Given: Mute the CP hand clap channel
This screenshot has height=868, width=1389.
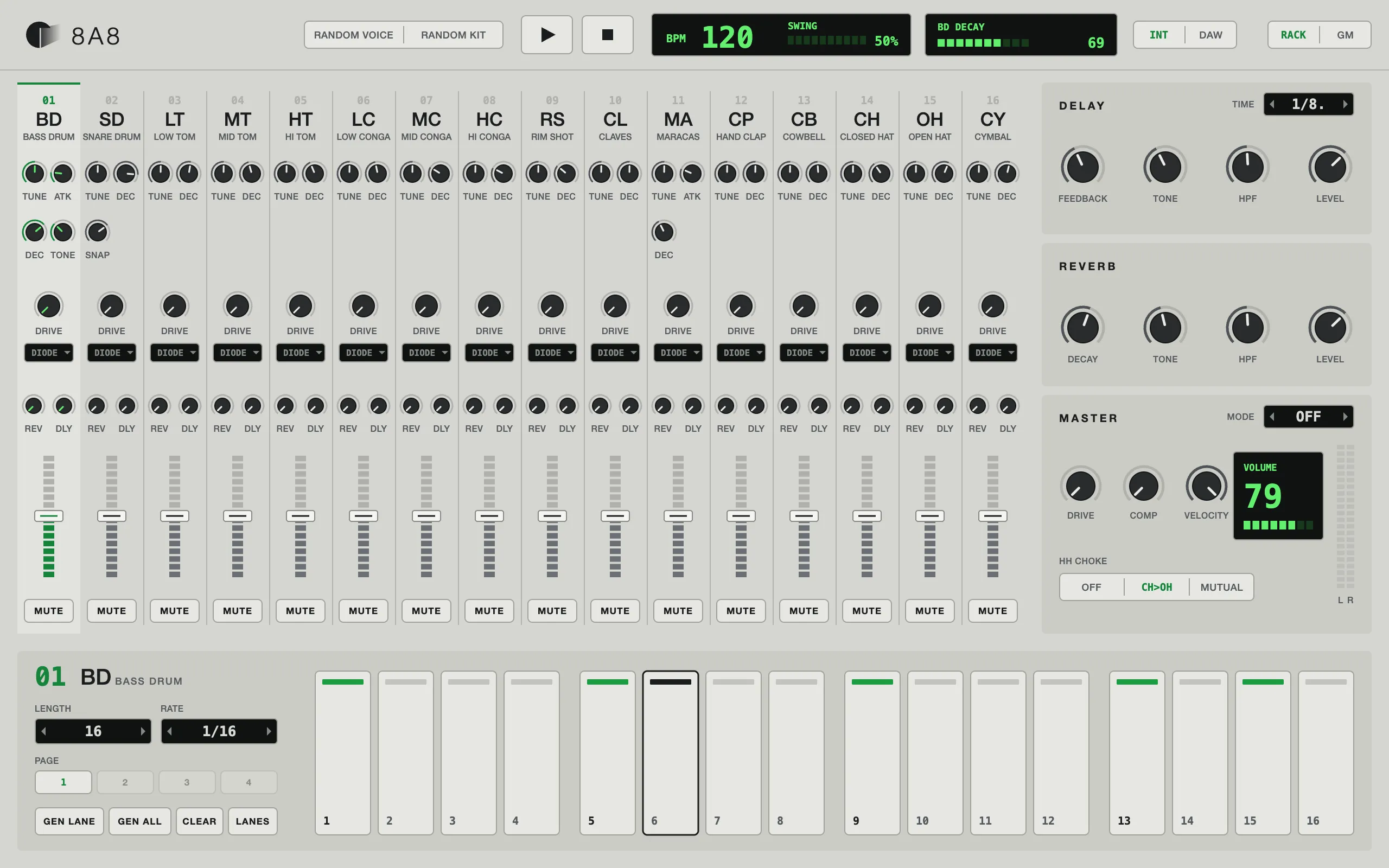Looking at the screenshot, I should pyautogui.click(x=741, y=611).
